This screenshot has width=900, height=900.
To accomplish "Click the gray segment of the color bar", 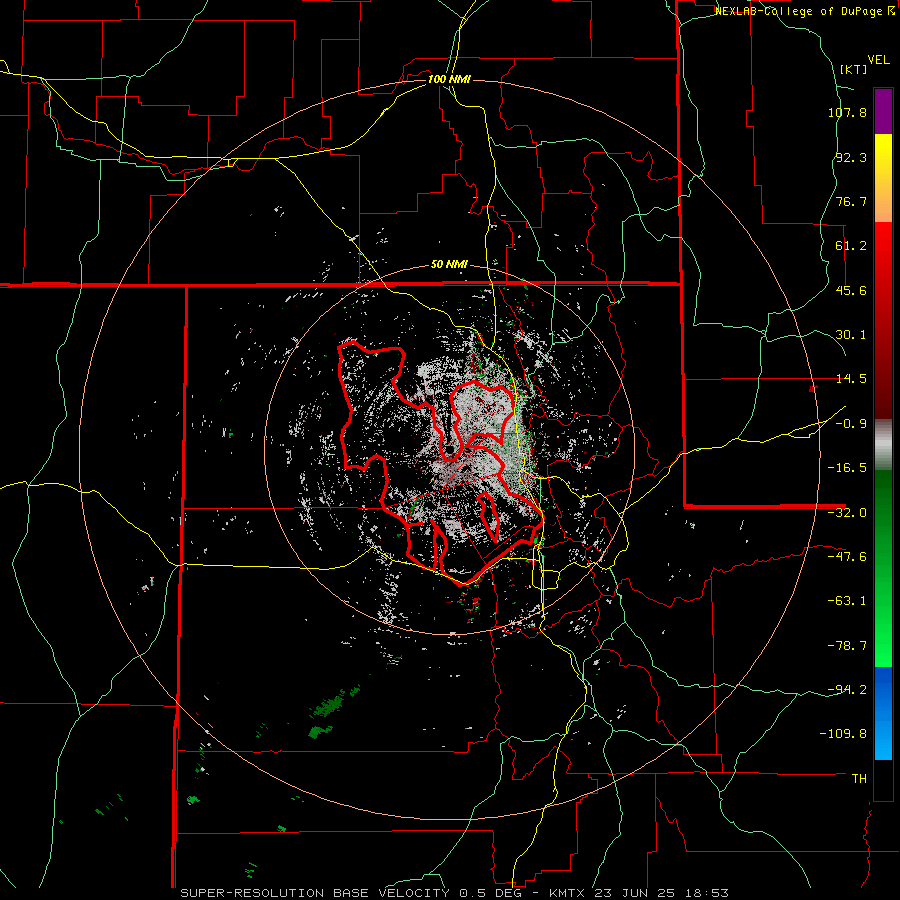I will 883,445.
